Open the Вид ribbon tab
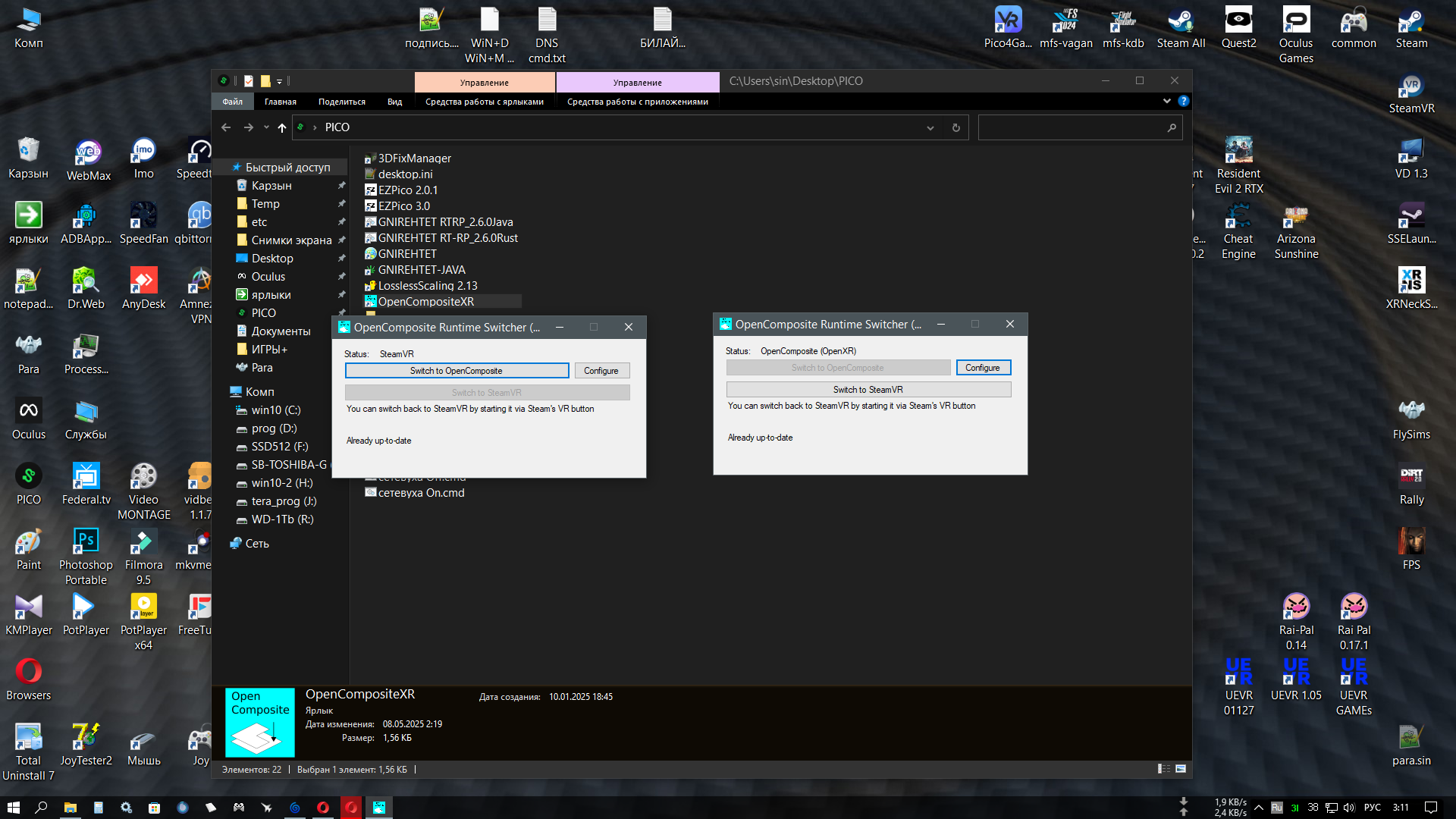This screenshot has height=819, width=1456. tap(394, 102)
